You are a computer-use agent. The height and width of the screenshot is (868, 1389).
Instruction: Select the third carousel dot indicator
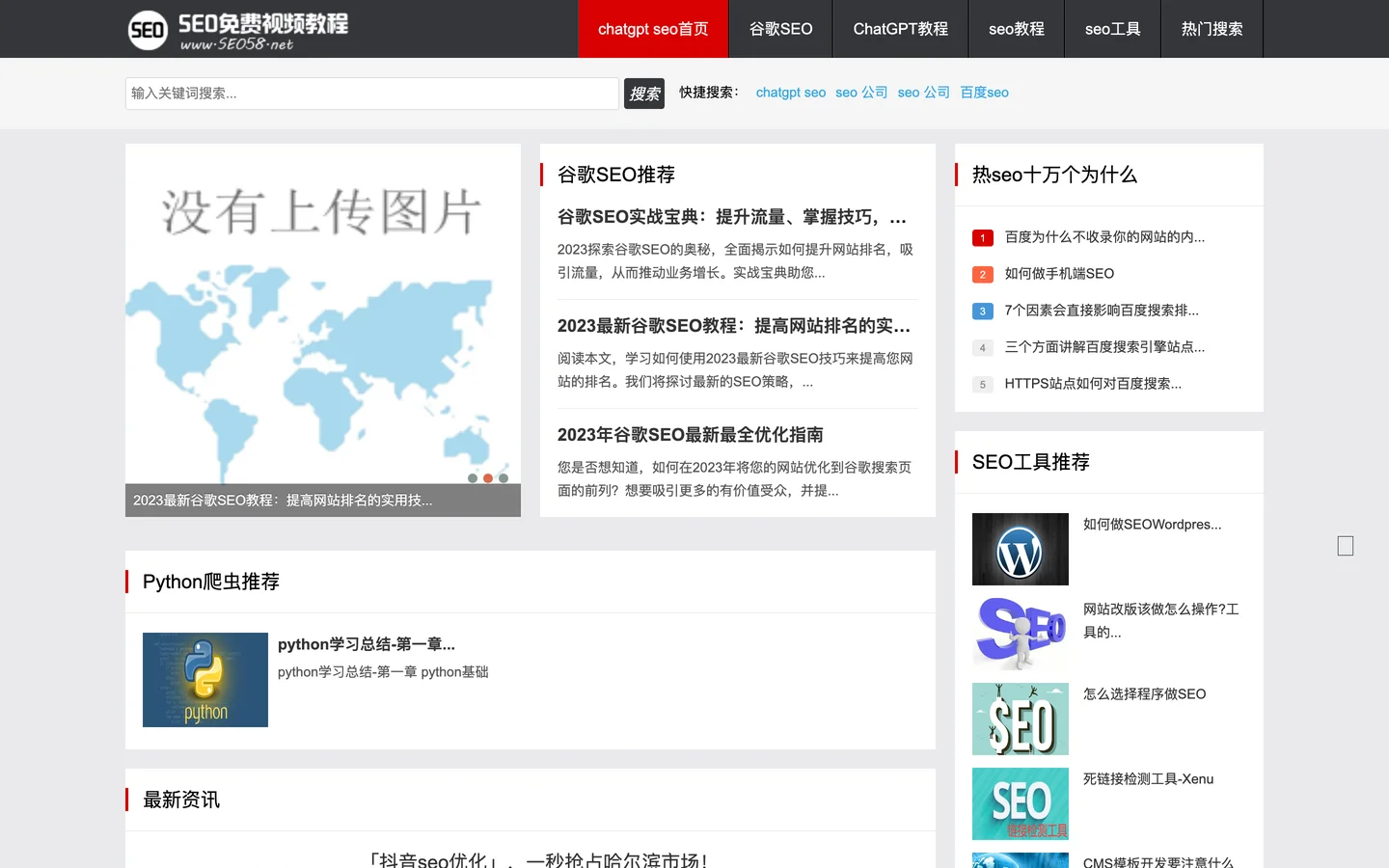[x=504, y=478]
